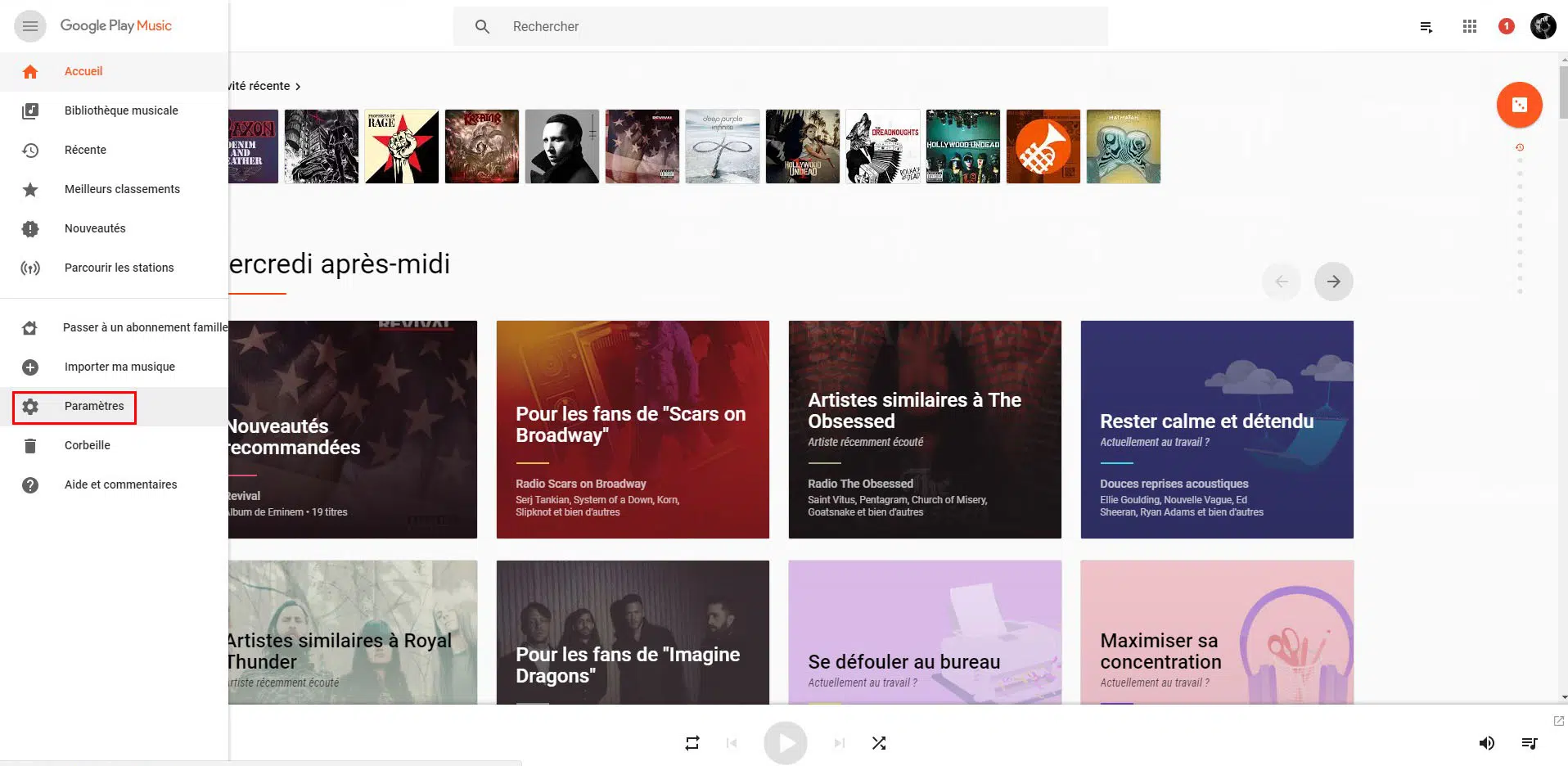Screen dimensions: 1568x766
Task: Click the next track button
Action: [x=840, y=743]
